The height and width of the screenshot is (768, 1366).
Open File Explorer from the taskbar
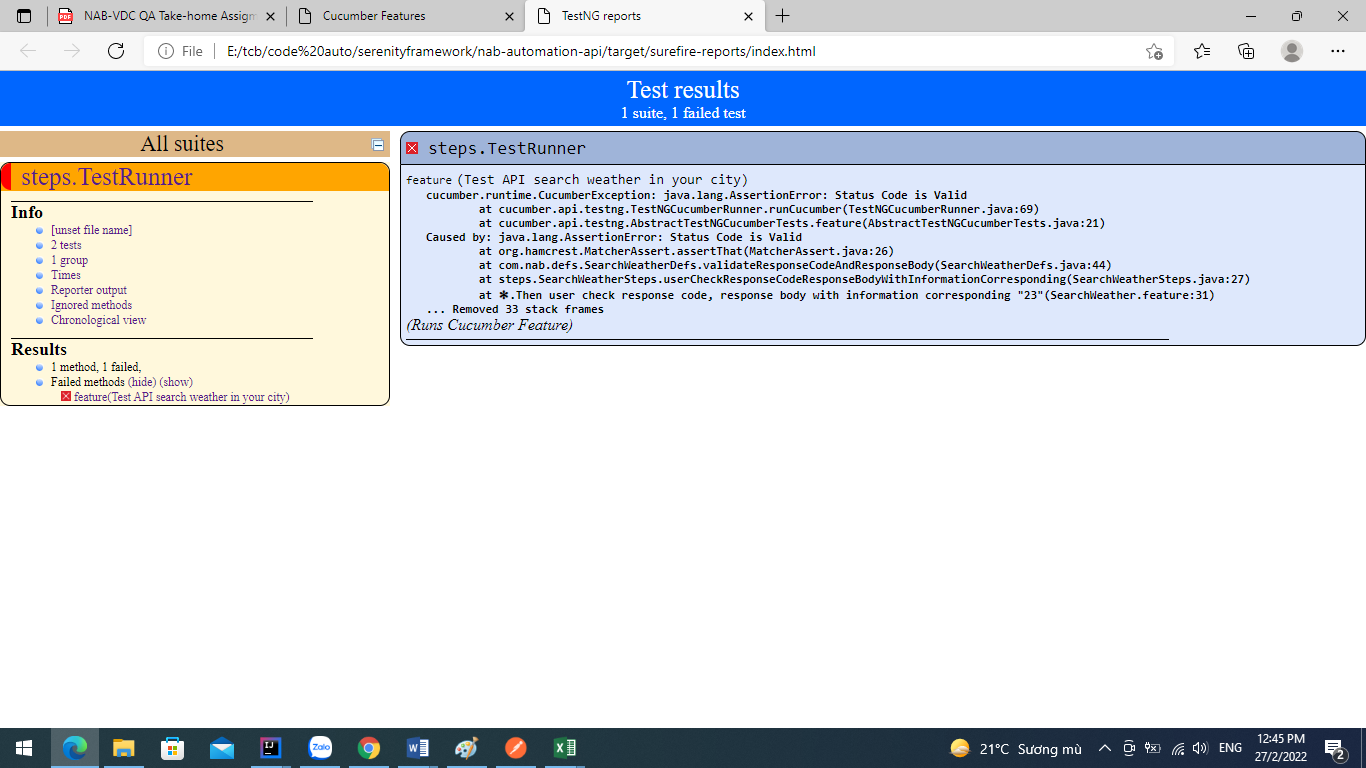click(123, 748)
